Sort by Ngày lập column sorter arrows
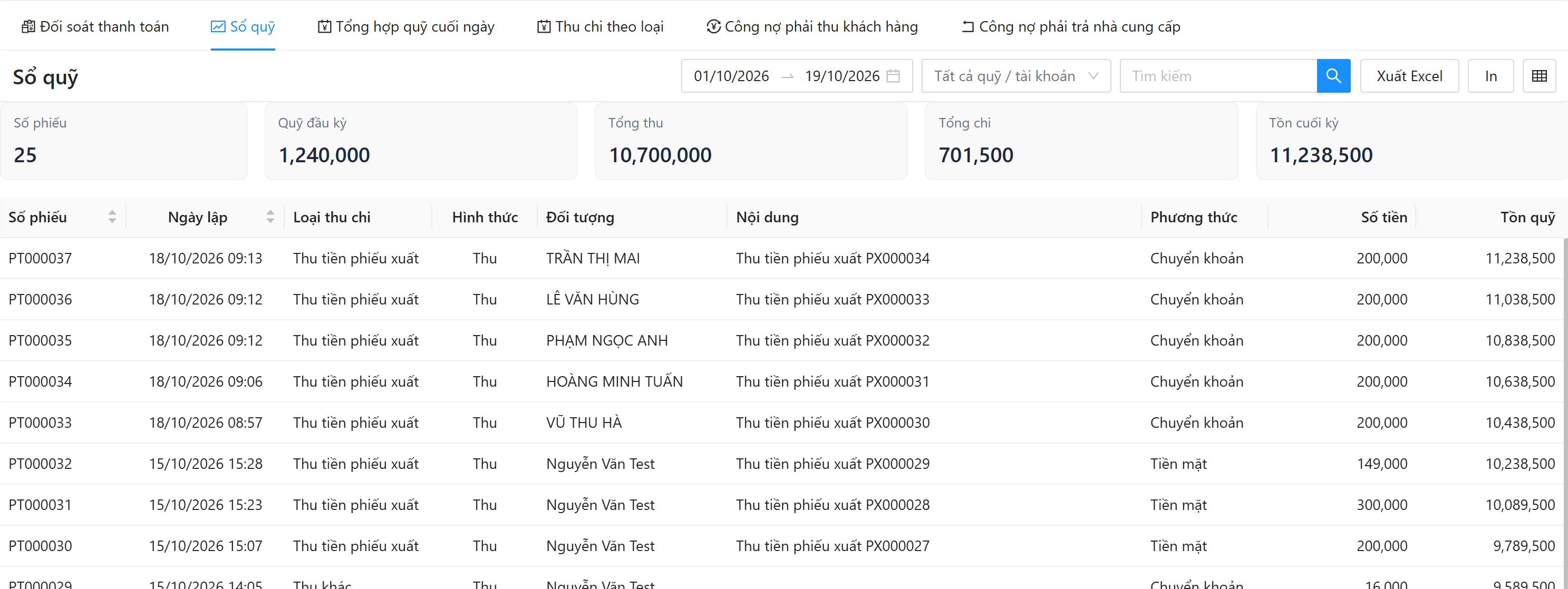 [x=270, y=217]
